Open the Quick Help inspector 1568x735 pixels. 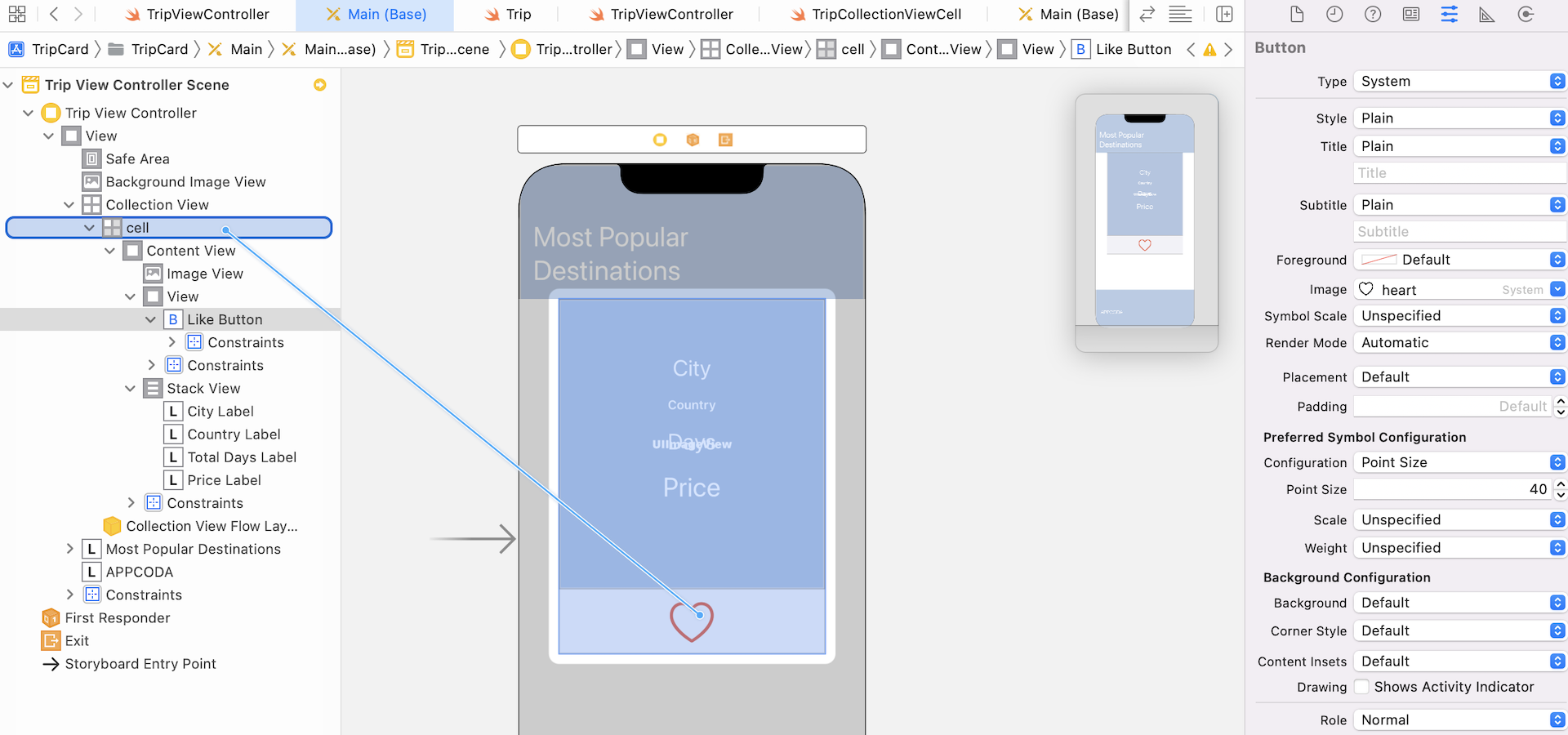point(1373,15)
